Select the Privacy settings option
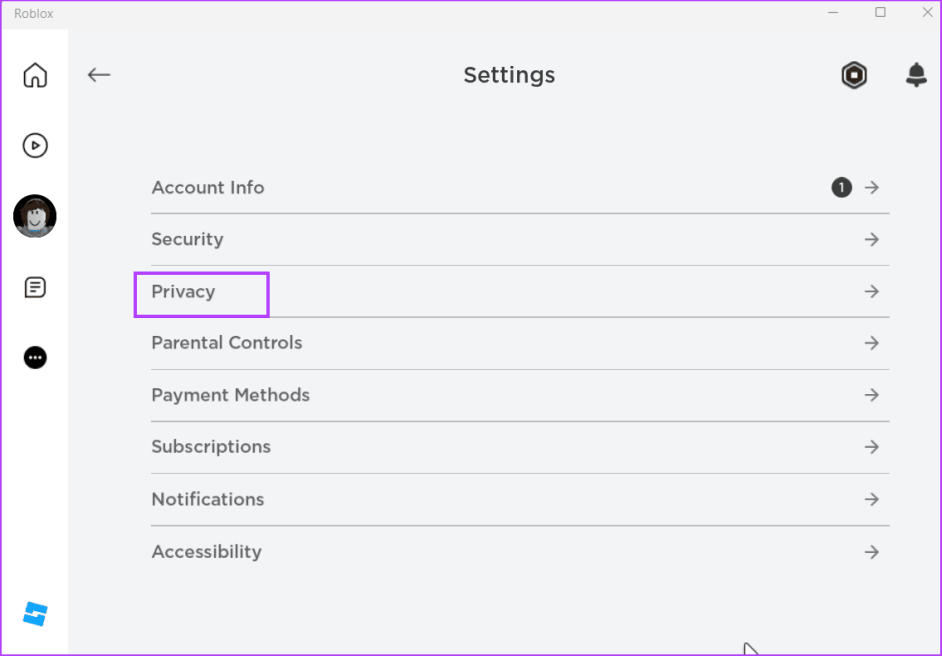 (x=184, y=292)
